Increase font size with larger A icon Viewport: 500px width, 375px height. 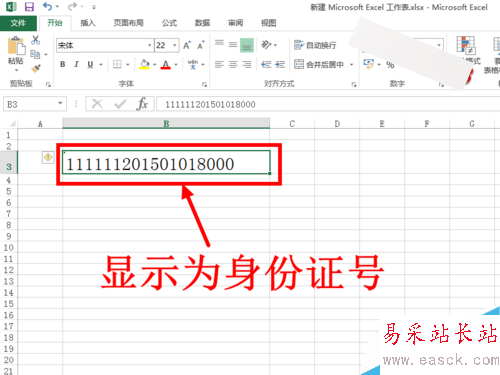click(187, 45)
